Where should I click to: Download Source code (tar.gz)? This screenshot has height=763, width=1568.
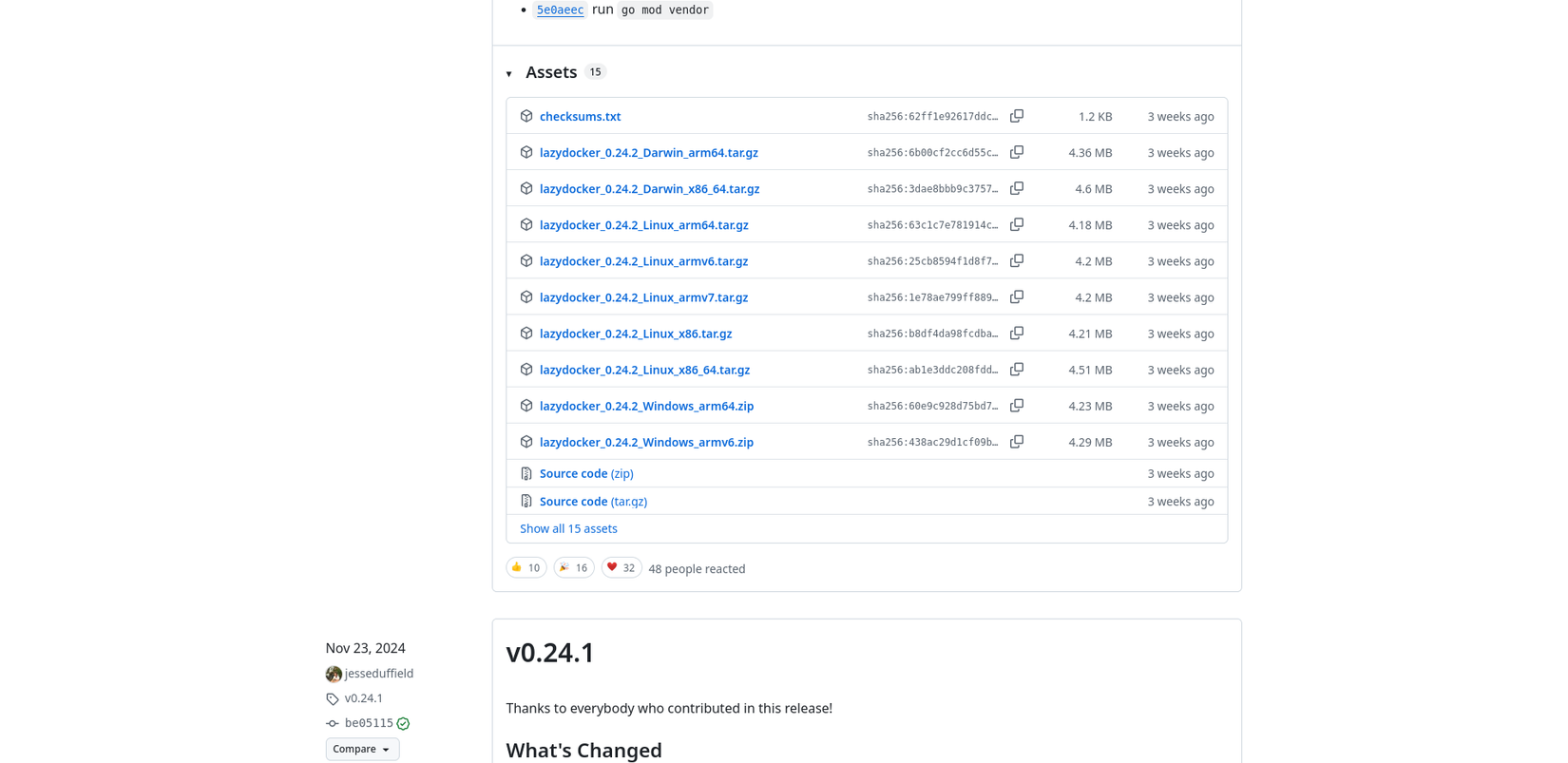coord(593,501)
